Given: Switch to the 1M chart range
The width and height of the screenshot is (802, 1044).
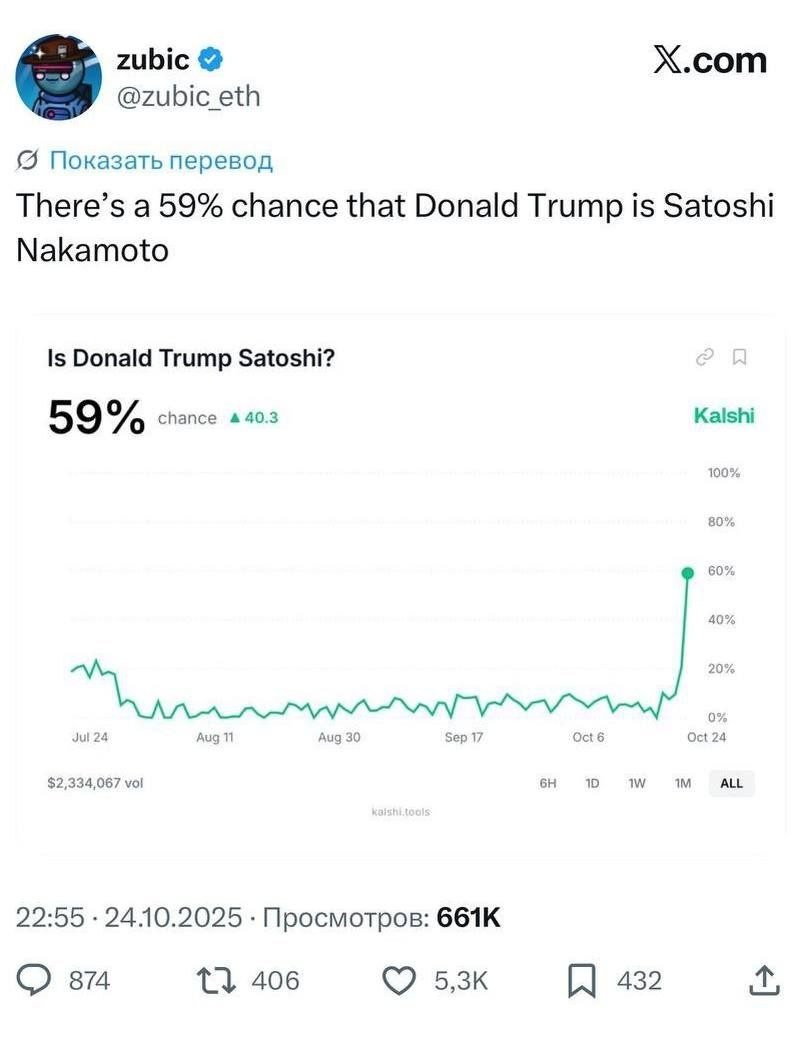Looking at the screenshot, I should point(683,784).
